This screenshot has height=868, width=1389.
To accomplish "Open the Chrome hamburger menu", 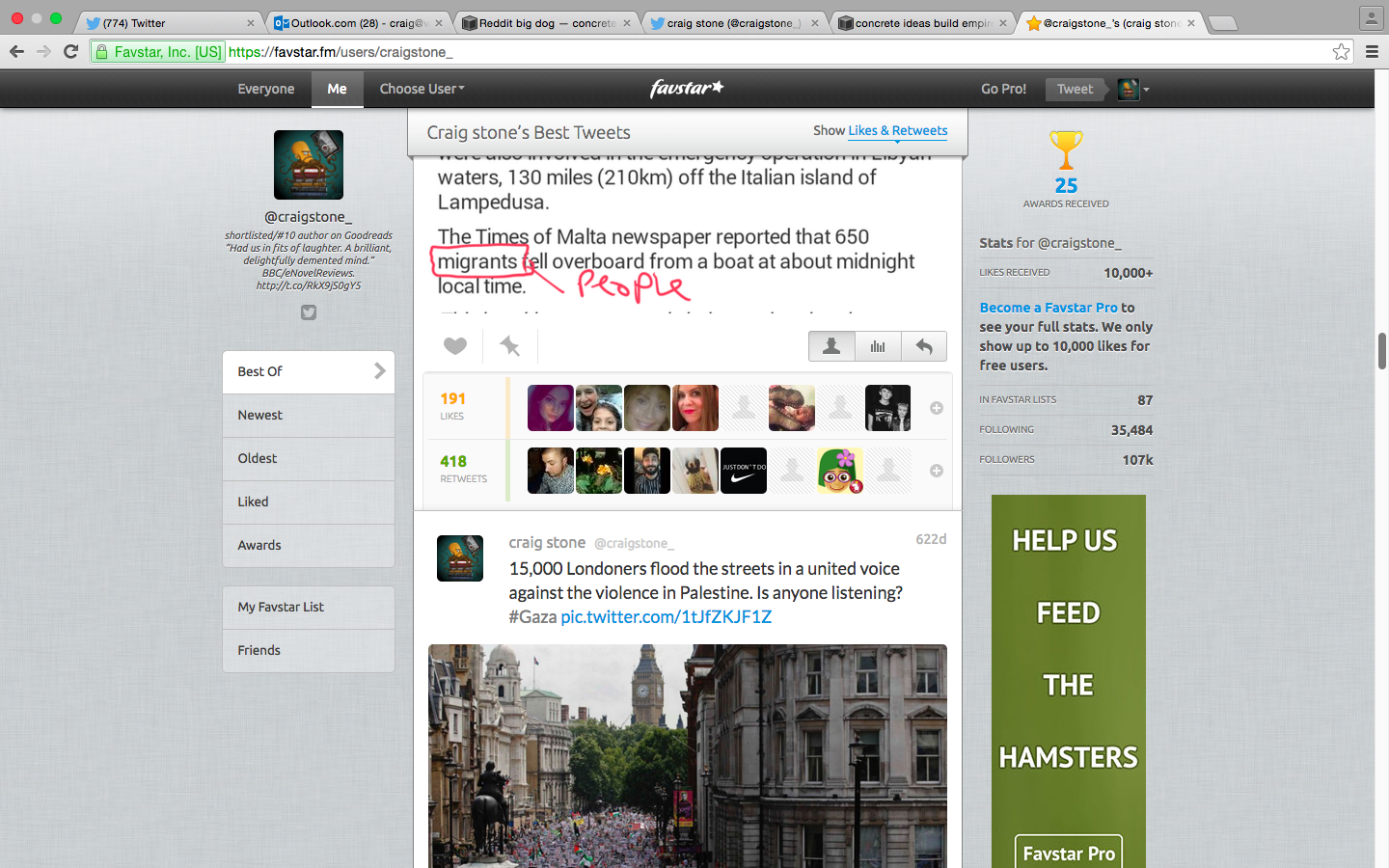I will click(1372, 51).
